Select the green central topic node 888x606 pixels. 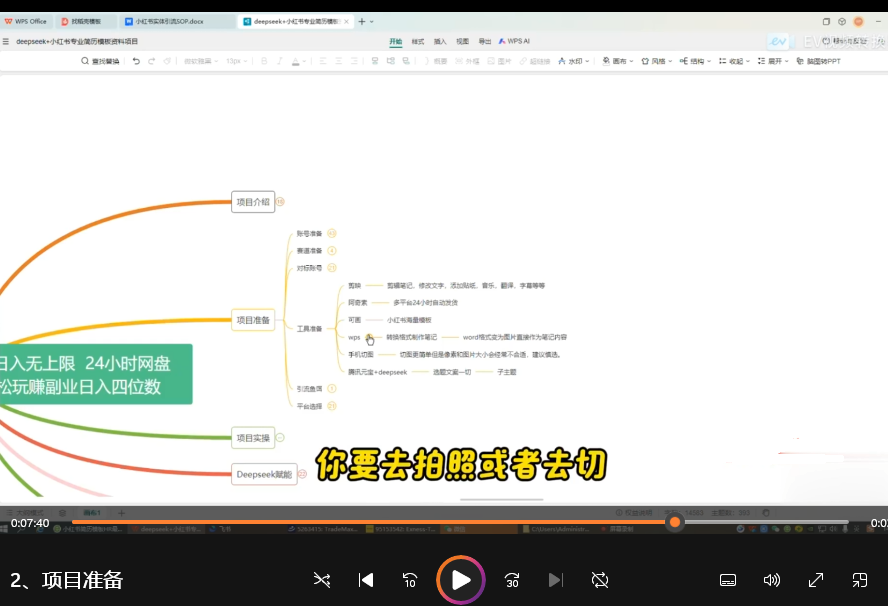click(96, 374)
